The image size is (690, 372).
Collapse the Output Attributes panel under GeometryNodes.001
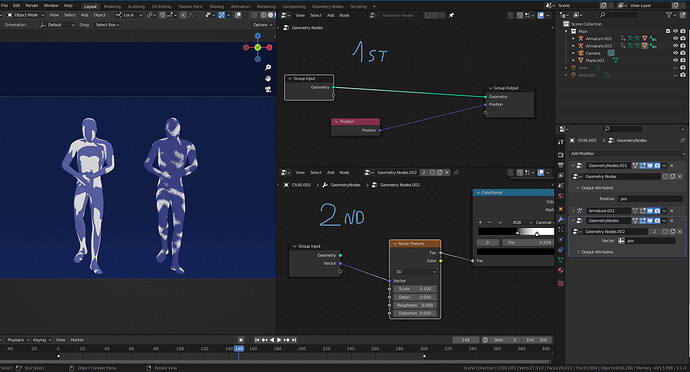click(578, 188)
